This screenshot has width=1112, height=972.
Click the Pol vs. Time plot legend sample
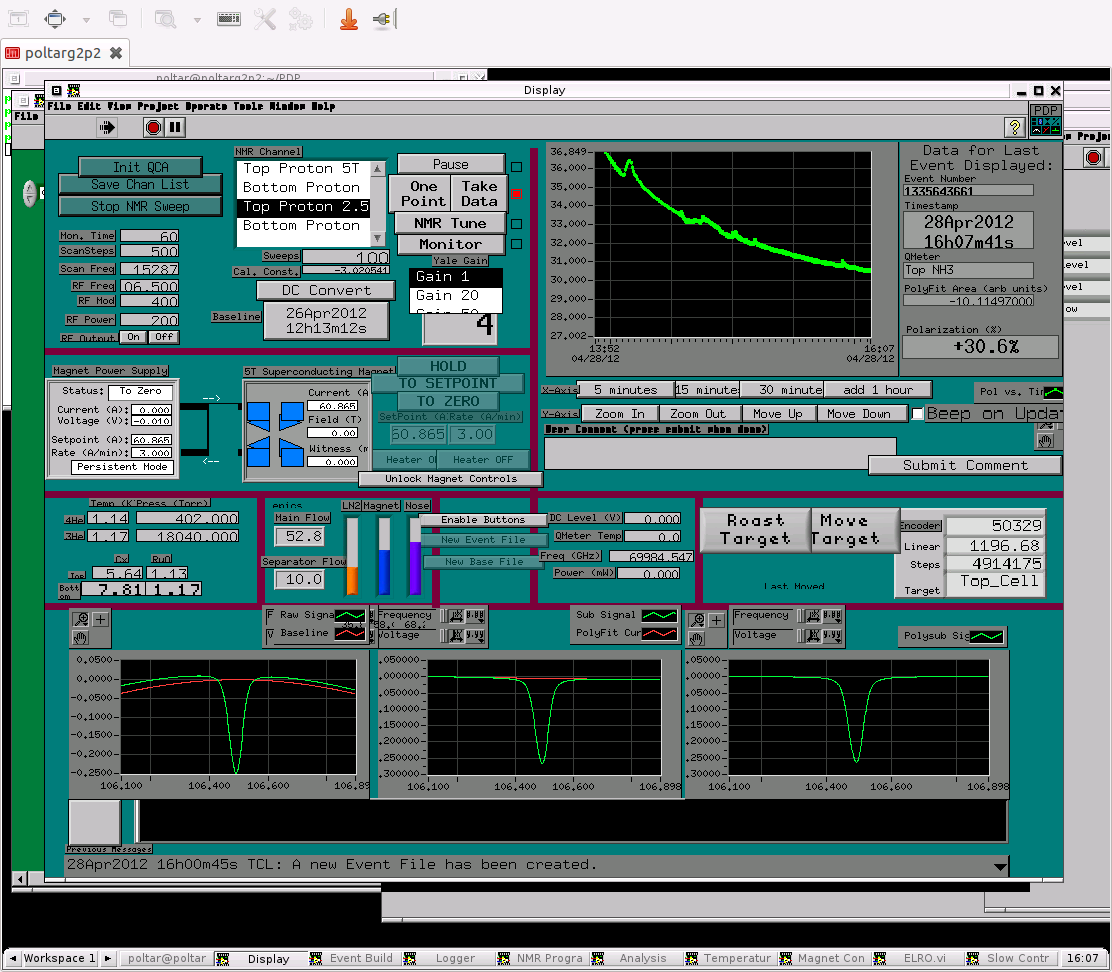pos(1053,392)
